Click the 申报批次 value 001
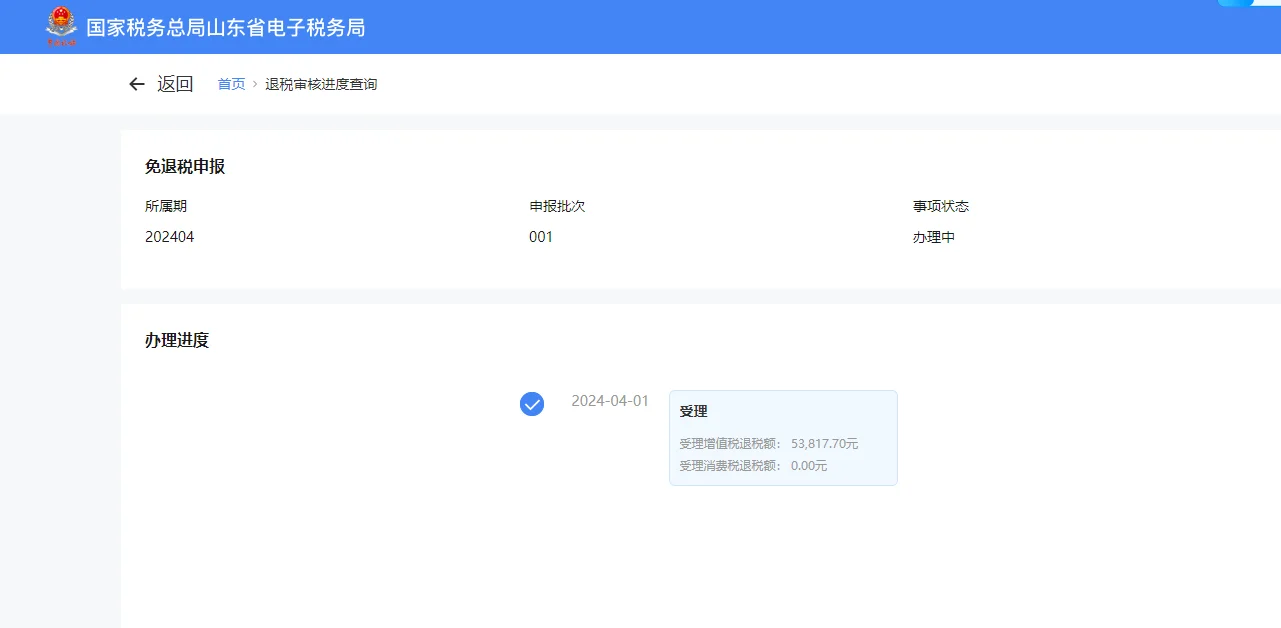Image resolution: width=1281 pixels, height=628 pixels. (x=541, y=237)
